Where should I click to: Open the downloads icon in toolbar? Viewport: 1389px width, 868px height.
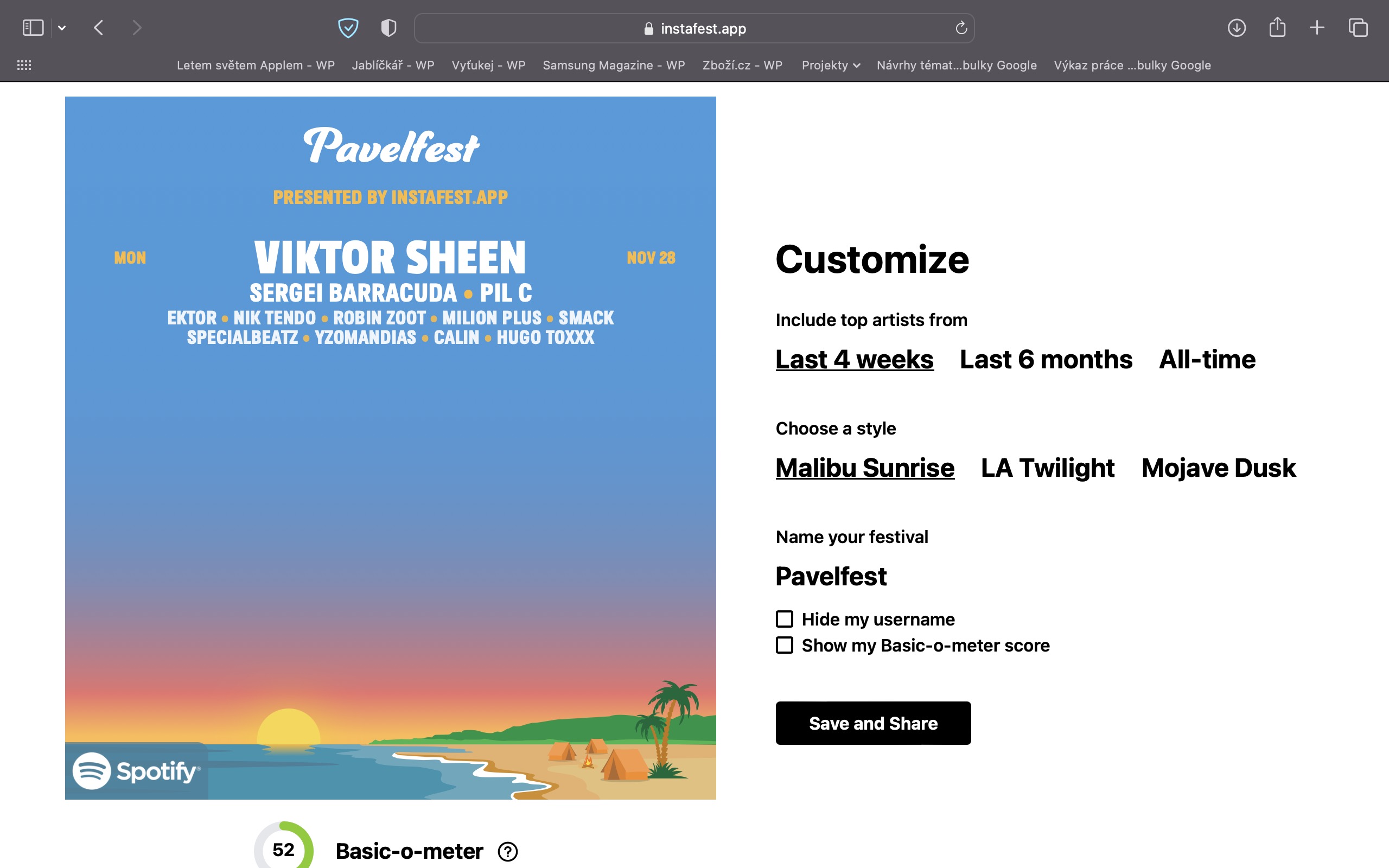[1237, 28]
